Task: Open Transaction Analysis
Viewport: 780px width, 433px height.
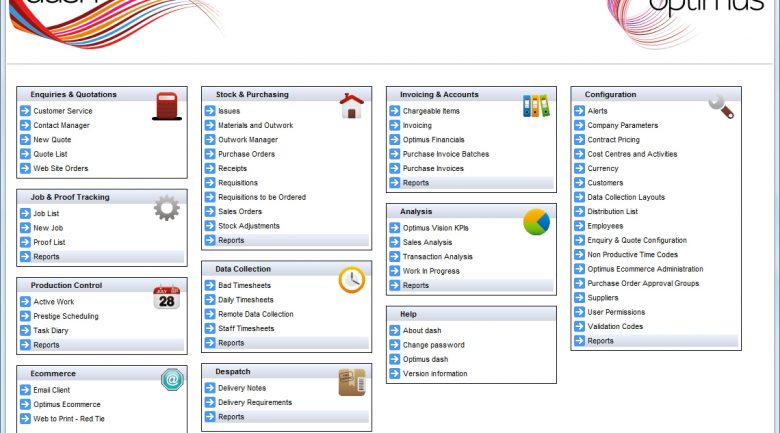Action: click(x=437, y=257)
